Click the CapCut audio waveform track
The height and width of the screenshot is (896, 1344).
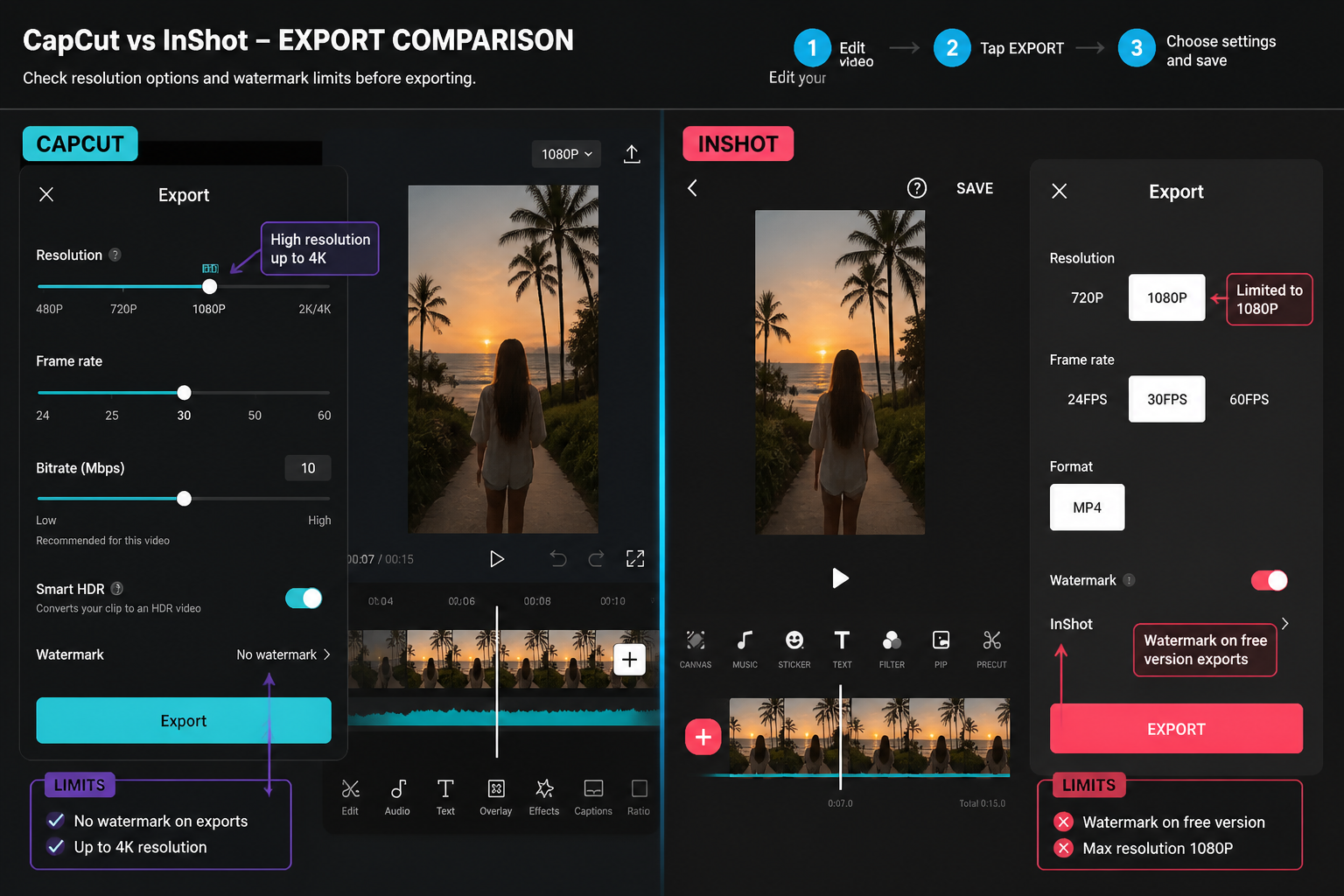tap(503, 716)
